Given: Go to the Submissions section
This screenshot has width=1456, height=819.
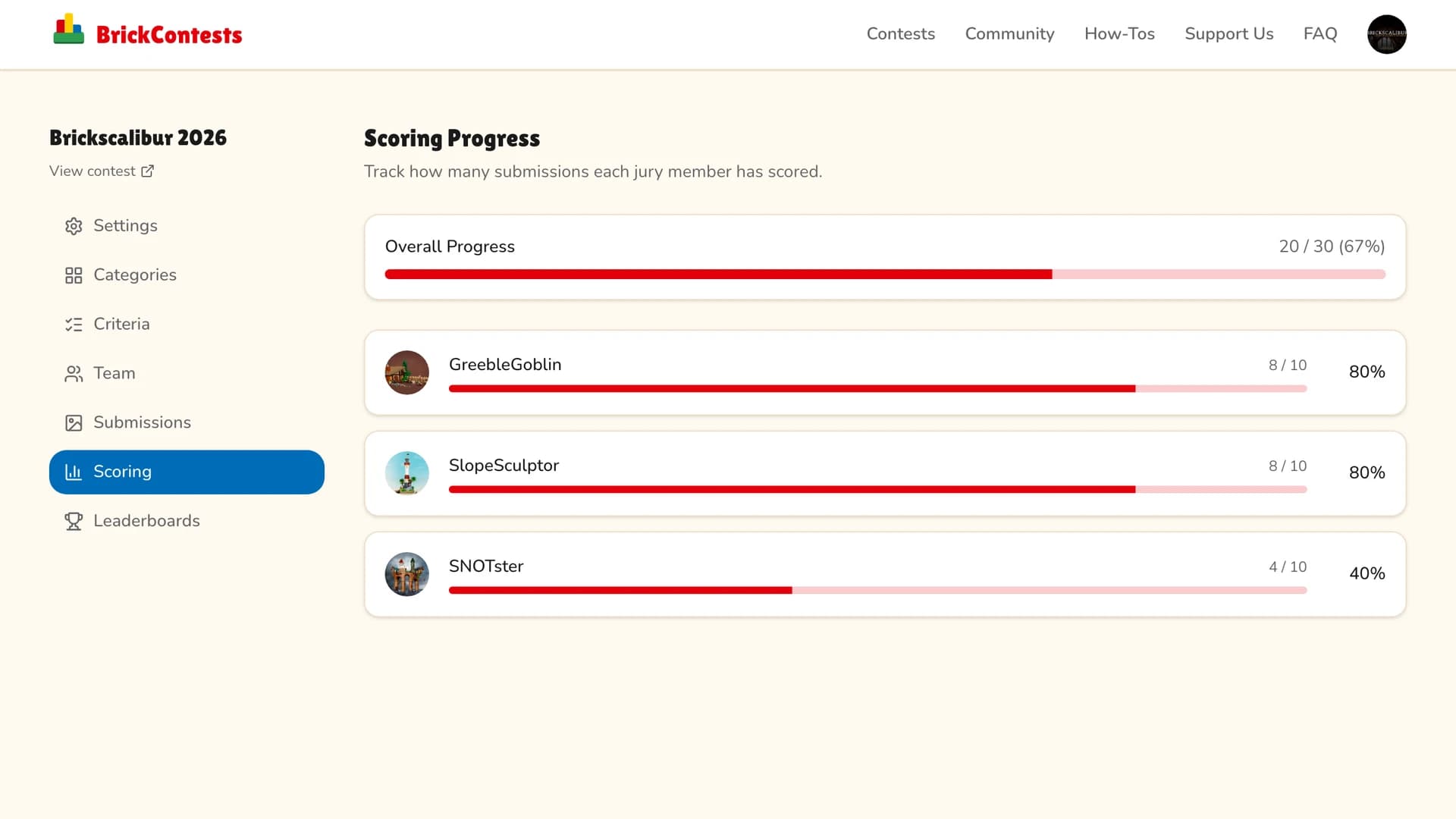Looking at the screenshot, I should click(187, 423).
